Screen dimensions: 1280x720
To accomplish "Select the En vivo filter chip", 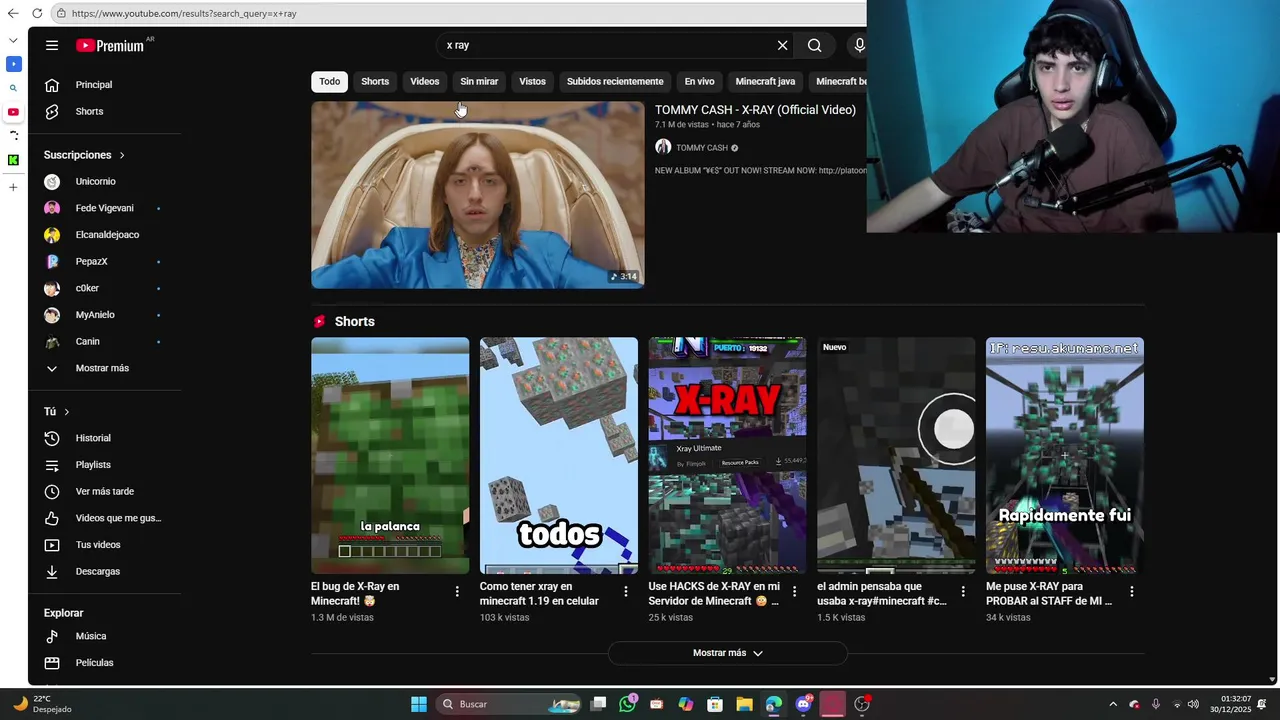I will click(x=699, y=81).
